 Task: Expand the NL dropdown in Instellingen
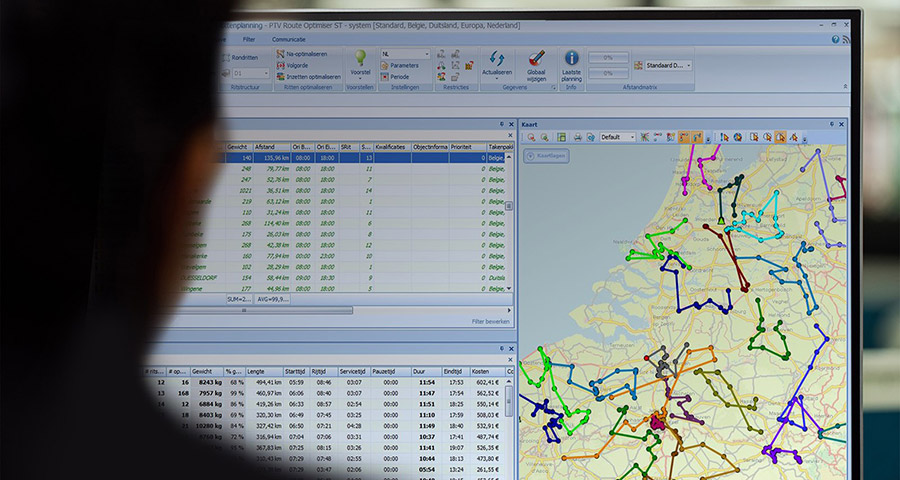[x=405, y=54]
